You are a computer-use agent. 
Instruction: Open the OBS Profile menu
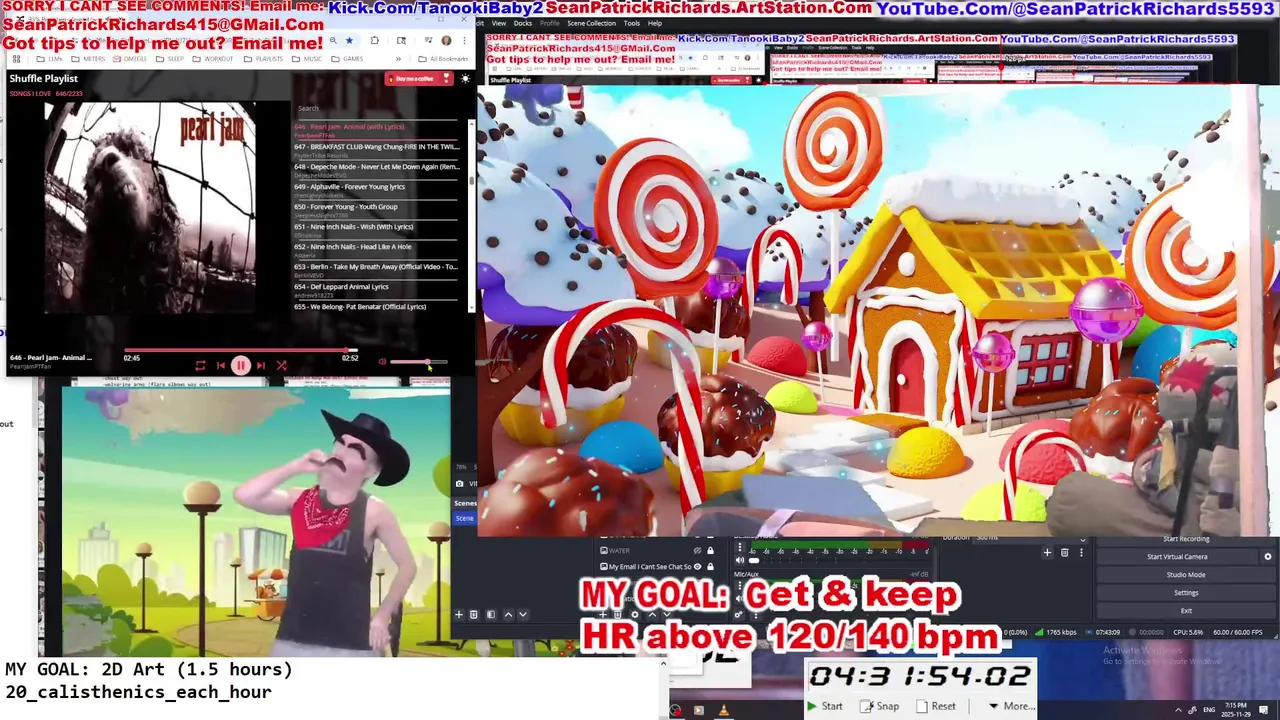pyautogui.click(x=549, y=23)
